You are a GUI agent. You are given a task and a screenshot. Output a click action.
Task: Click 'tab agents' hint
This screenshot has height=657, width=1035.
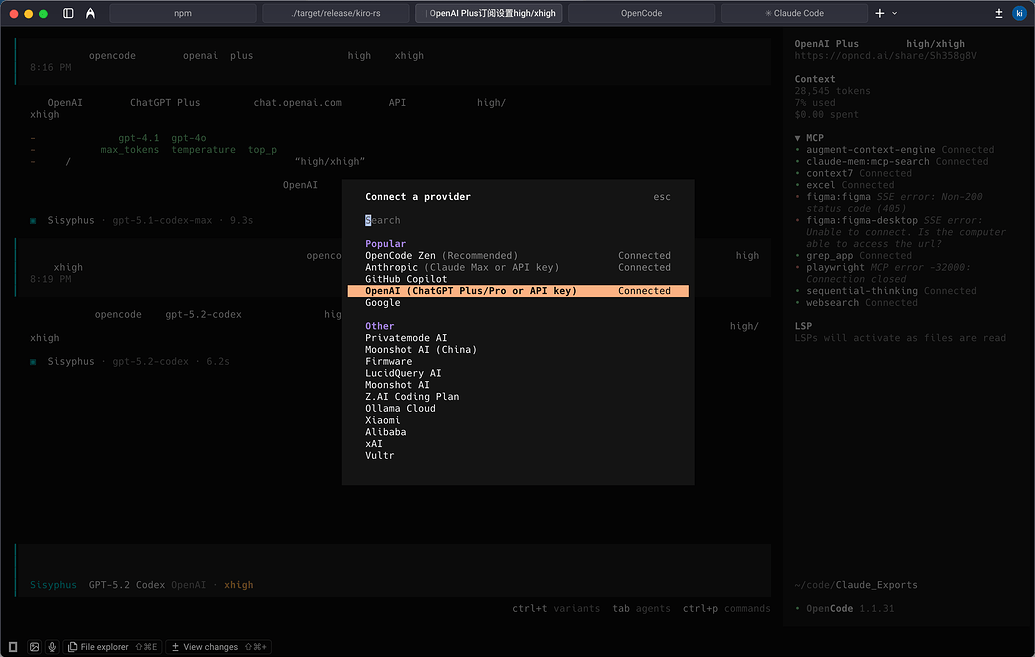click(x=641, y=609)
